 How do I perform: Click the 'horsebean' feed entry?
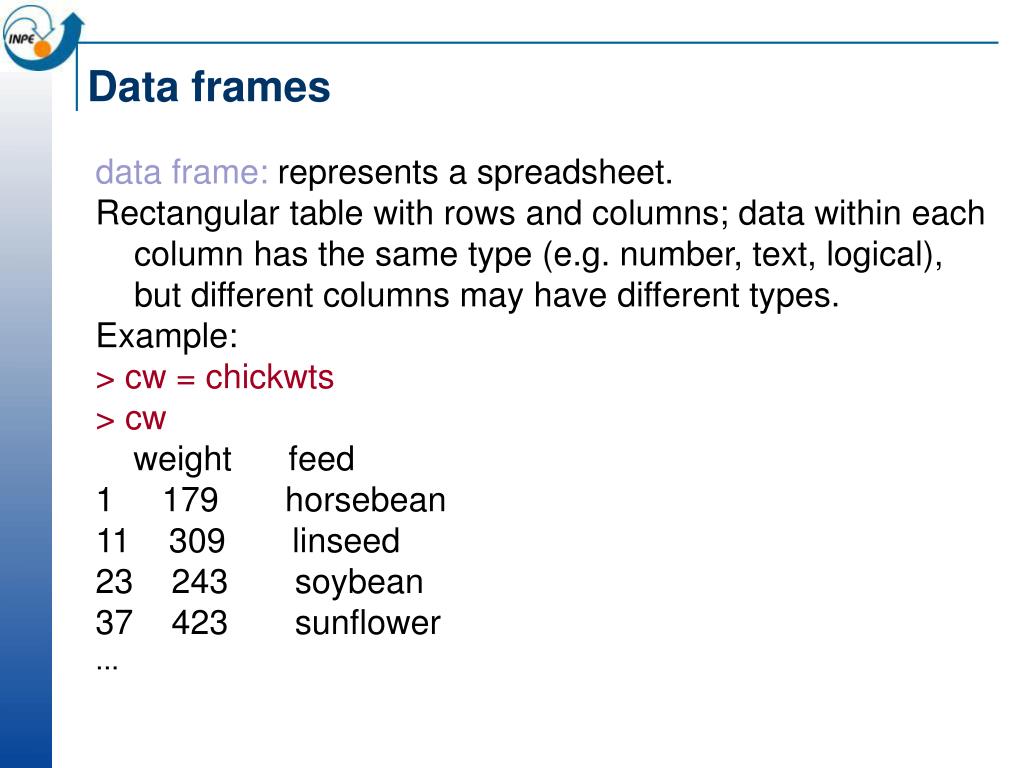pos(366,500)
